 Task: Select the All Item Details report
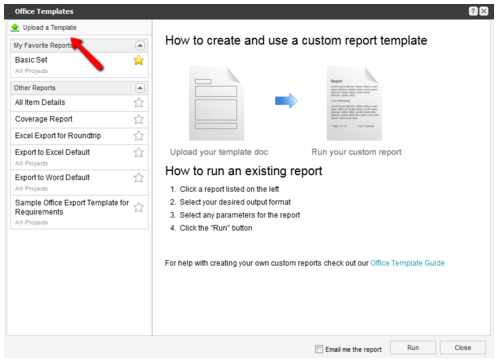(x=79, y=103)
